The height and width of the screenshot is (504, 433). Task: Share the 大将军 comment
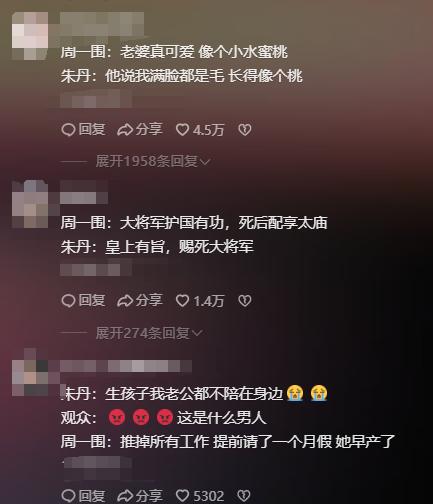(140, 301)
